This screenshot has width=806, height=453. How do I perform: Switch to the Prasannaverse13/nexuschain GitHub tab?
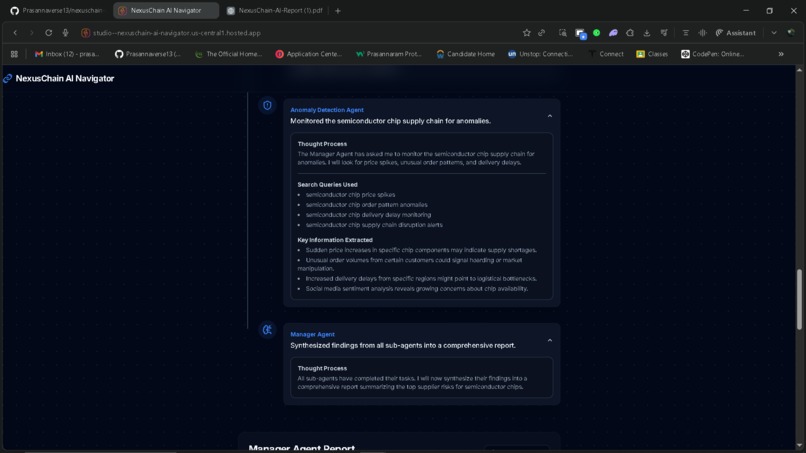(57, 10)
